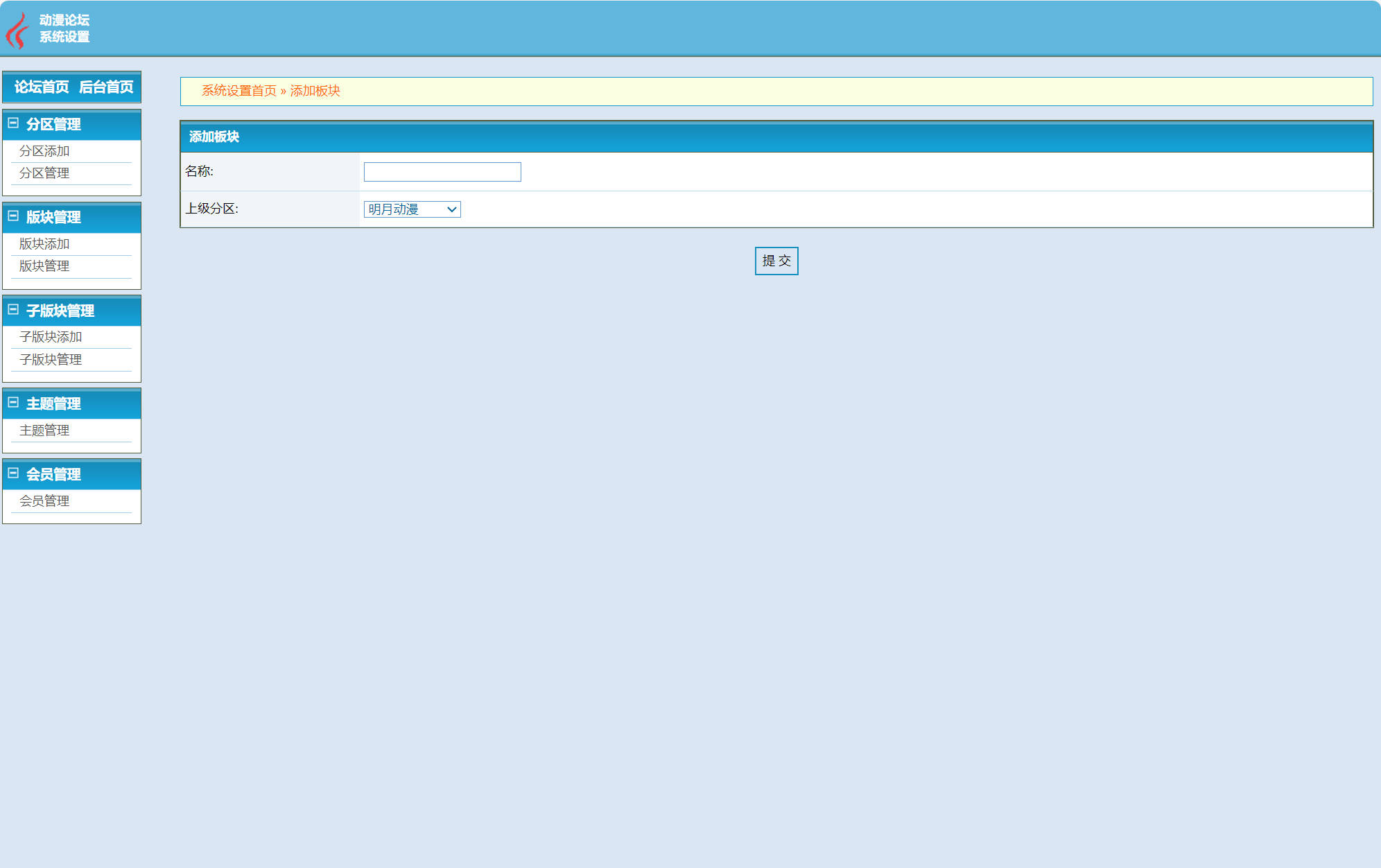This screenshot has height=868, width=1381.
Task: Open 分区管理 sidebar item
Action: pos(44,173)
